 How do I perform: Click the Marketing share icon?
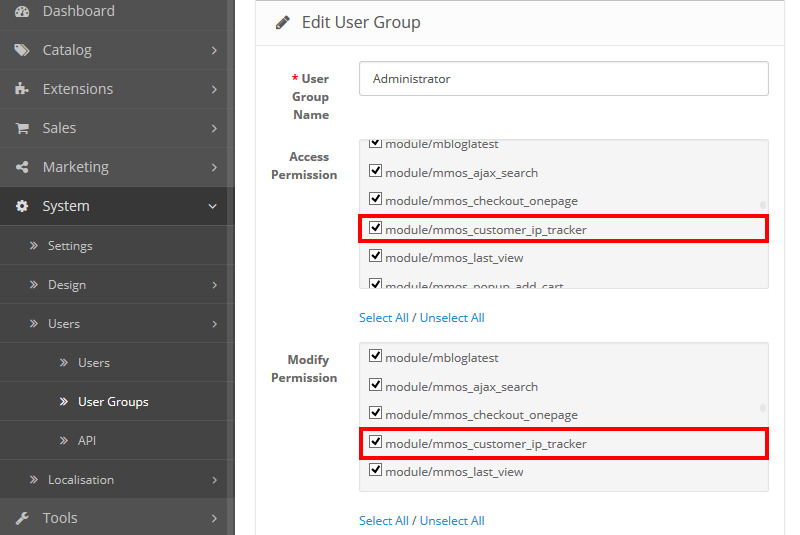click(22, 167)
